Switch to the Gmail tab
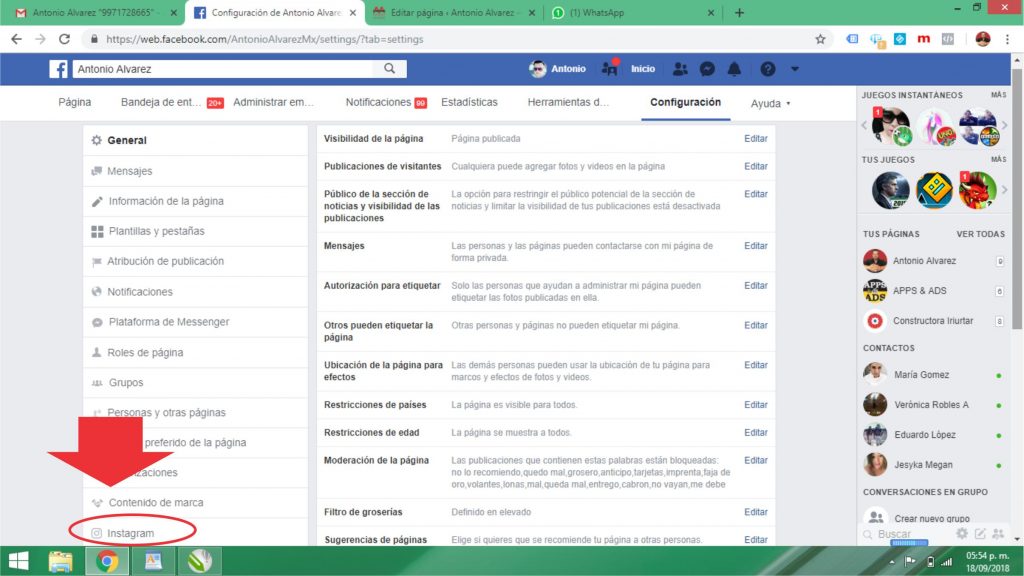This screenshot has width=1024, height=576. point(96,12)
